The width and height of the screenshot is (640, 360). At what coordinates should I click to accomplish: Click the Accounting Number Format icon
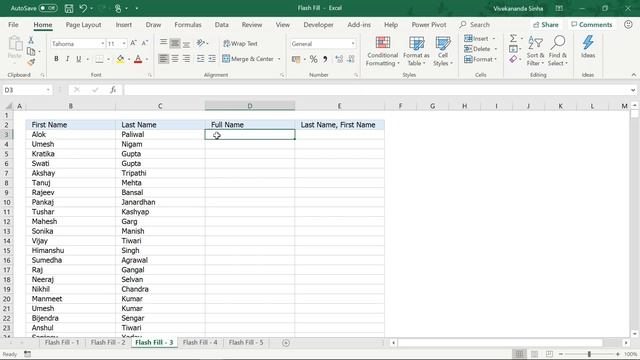[296, 59]
